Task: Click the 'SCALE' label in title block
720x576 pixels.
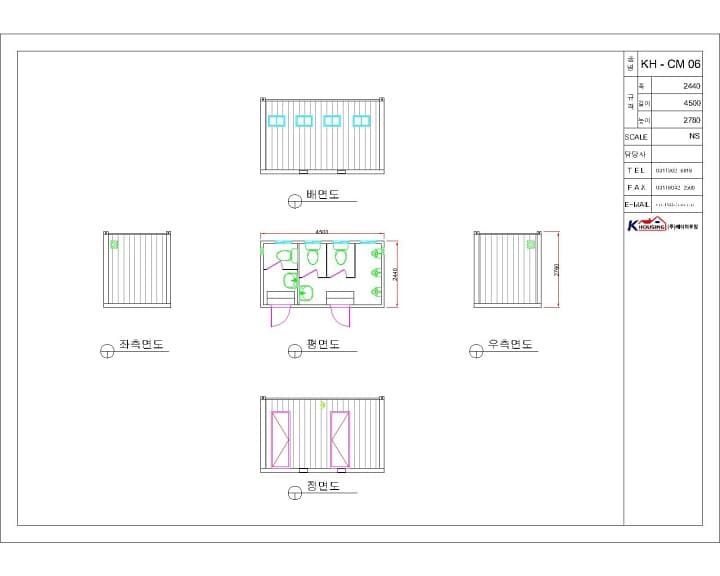Action: (636, 137)
